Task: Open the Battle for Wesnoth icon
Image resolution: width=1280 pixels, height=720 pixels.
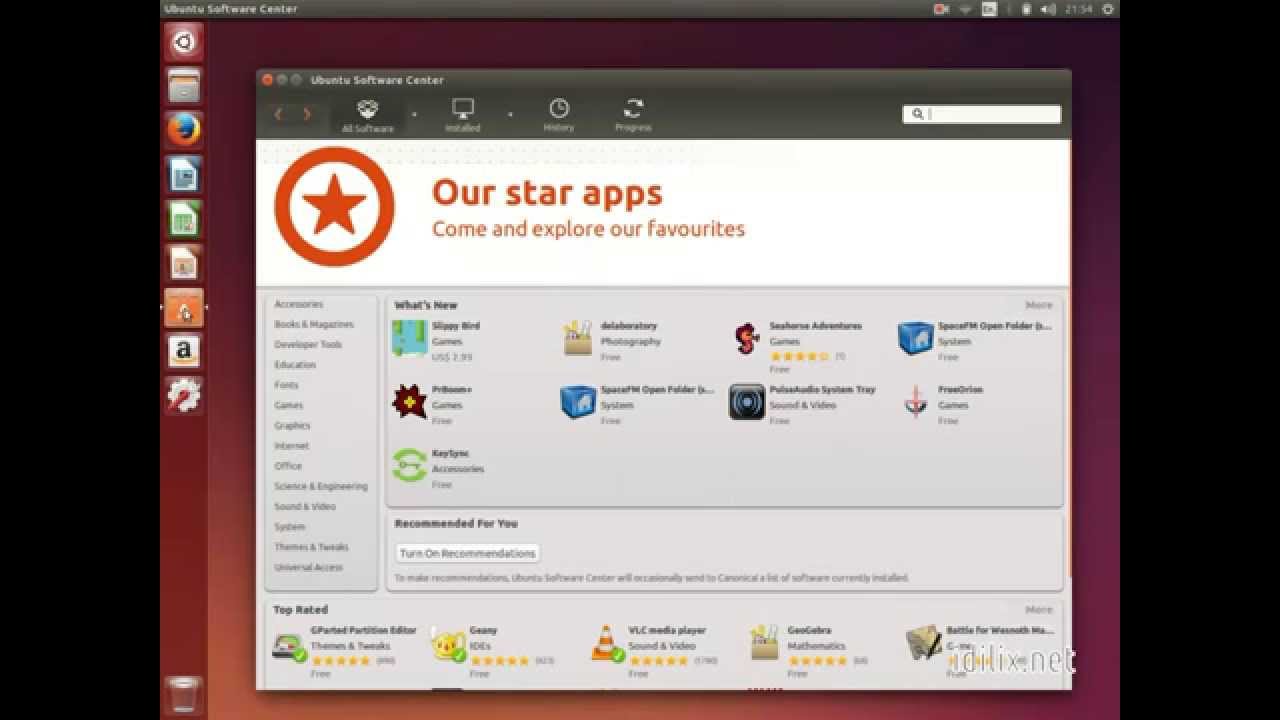Action: pyautogui.click(x=924, y=645)
